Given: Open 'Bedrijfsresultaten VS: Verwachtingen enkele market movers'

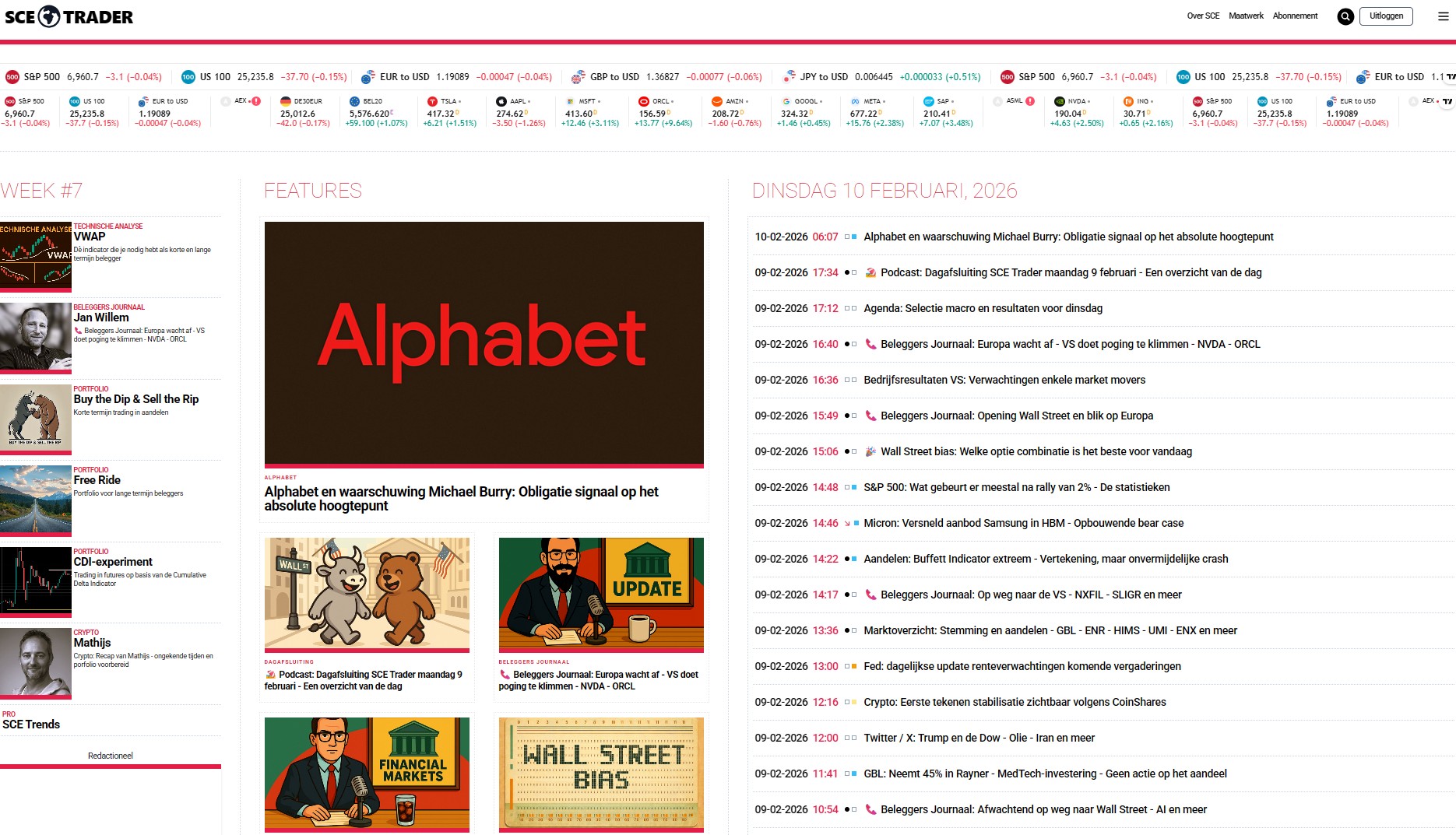Looking at the screenshot, I should 1004,380.
